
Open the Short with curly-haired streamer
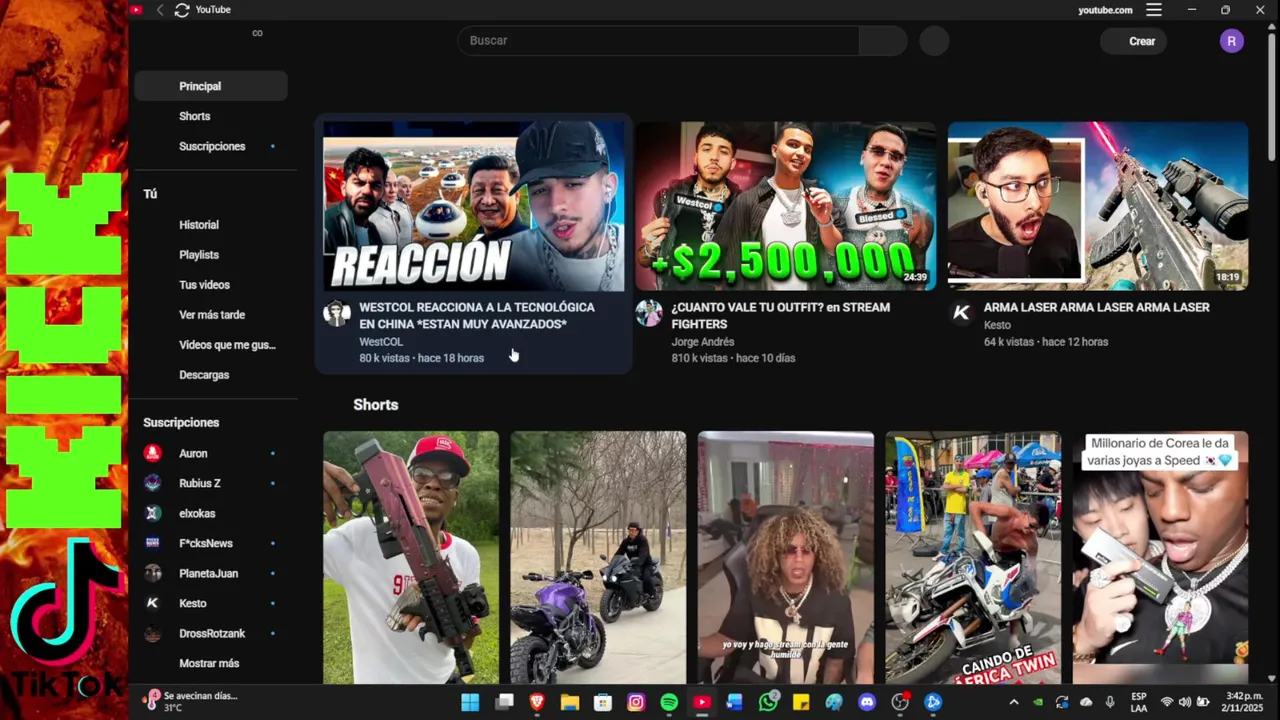click(786, 558)
